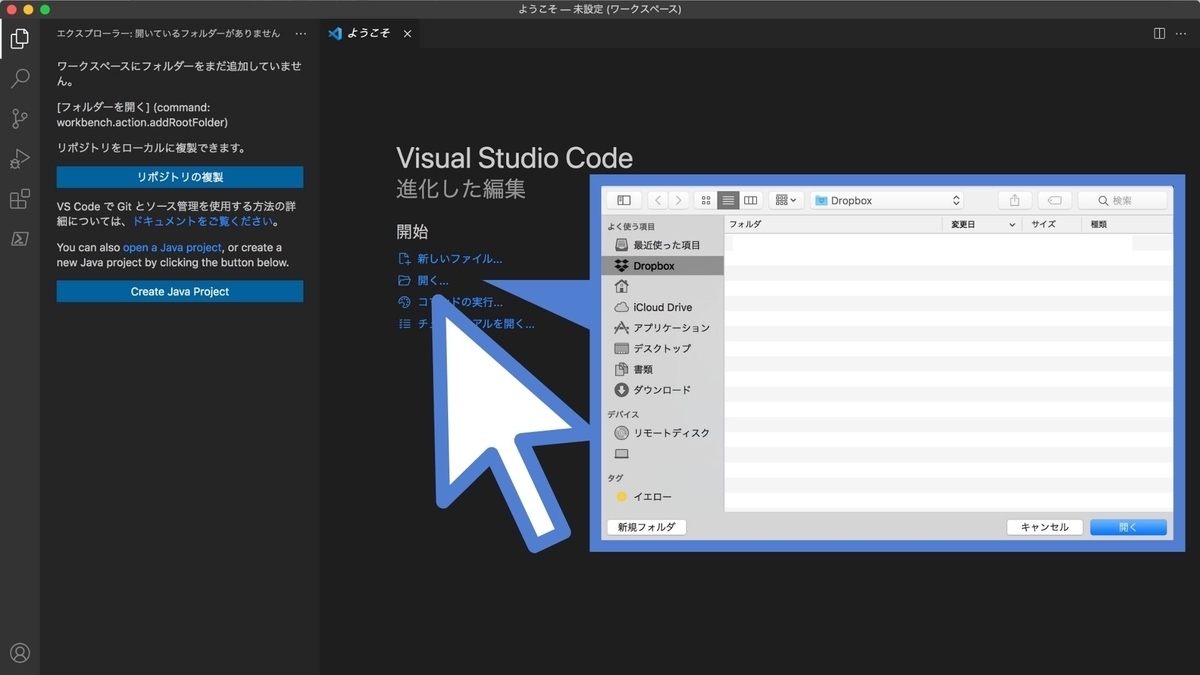This screenshot has width=1200, height=675.
Task: Select Dropbox in dialog sidebar
Action: coord(662,266)
